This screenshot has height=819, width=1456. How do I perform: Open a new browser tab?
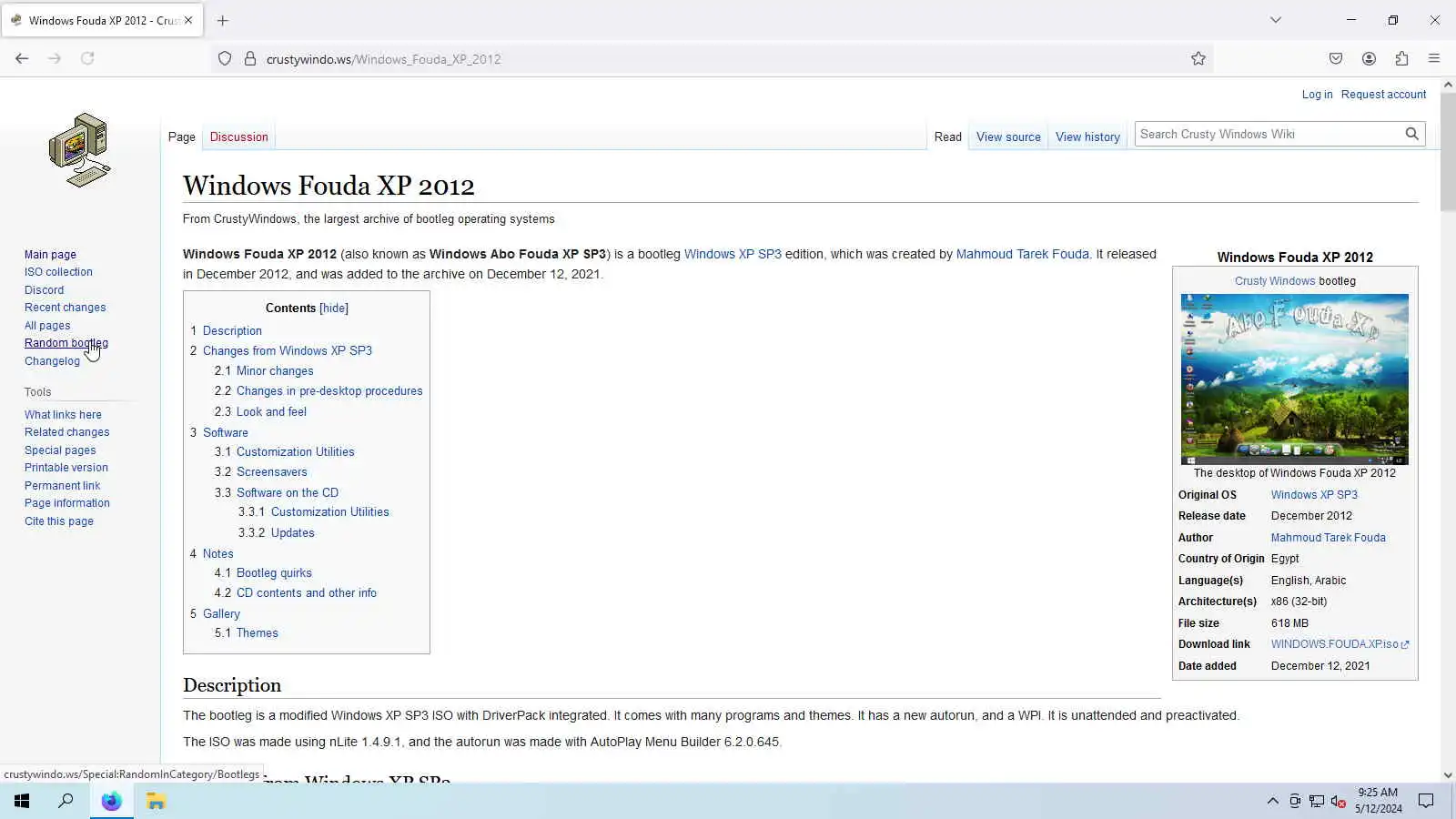tap(222, 20)
